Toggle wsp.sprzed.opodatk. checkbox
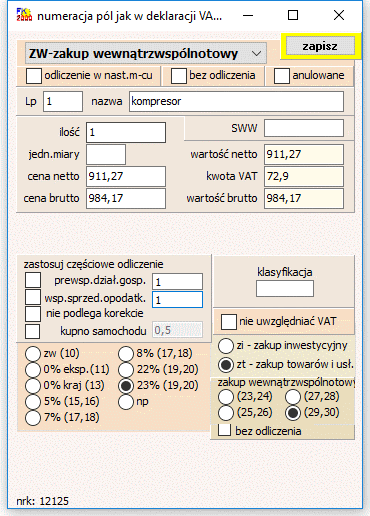 [33, 297]
